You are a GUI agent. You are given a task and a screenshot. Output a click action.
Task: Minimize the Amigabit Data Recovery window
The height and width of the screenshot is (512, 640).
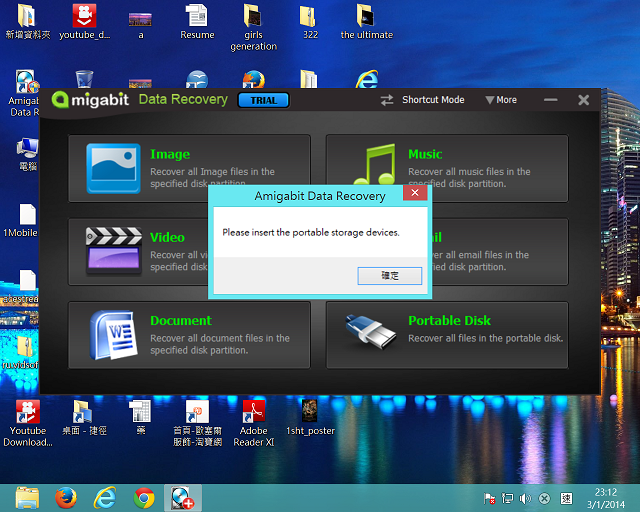point(551,100)
